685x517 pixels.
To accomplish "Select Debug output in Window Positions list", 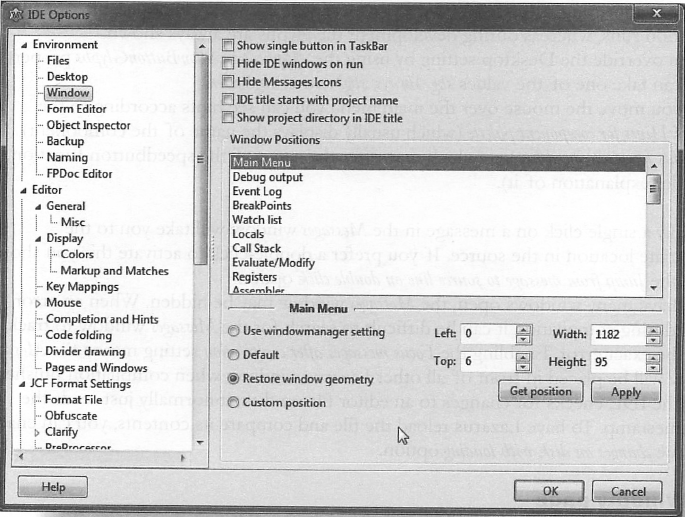I will [266, 178].
